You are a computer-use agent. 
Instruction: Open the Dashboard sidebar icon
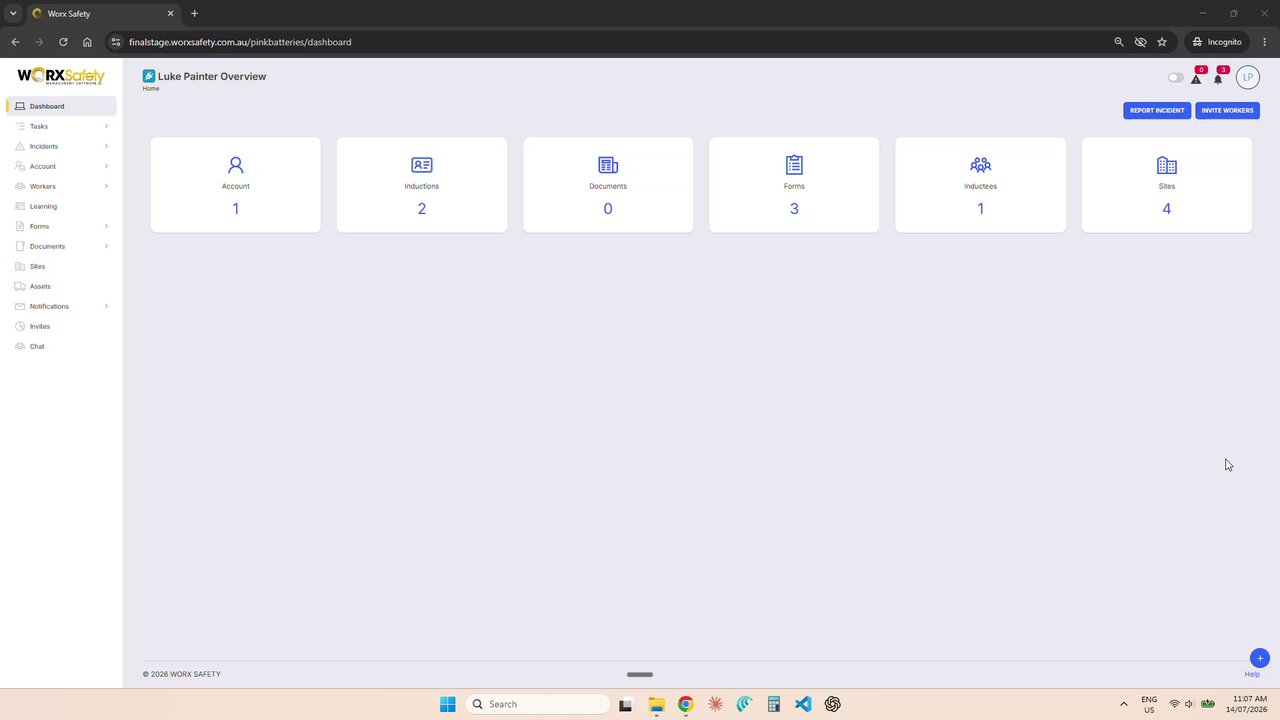[20, 106]
